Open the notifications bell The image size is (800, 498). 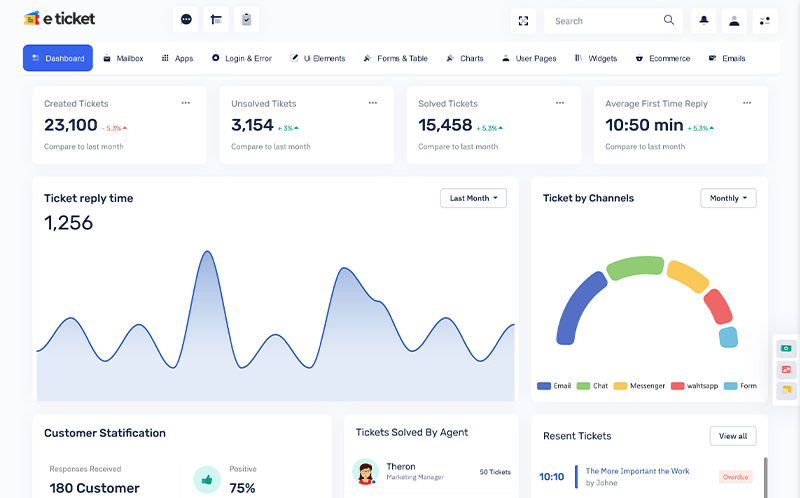click(x=704, y=21)
